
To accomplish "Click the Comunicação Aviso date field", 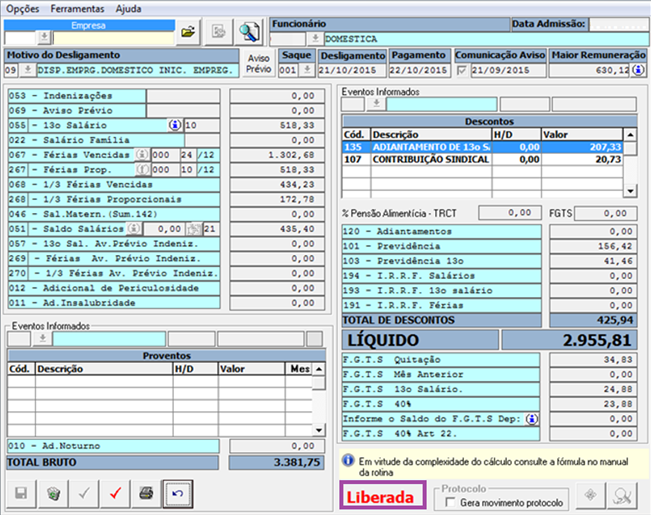I will click(x=508, y=70).
